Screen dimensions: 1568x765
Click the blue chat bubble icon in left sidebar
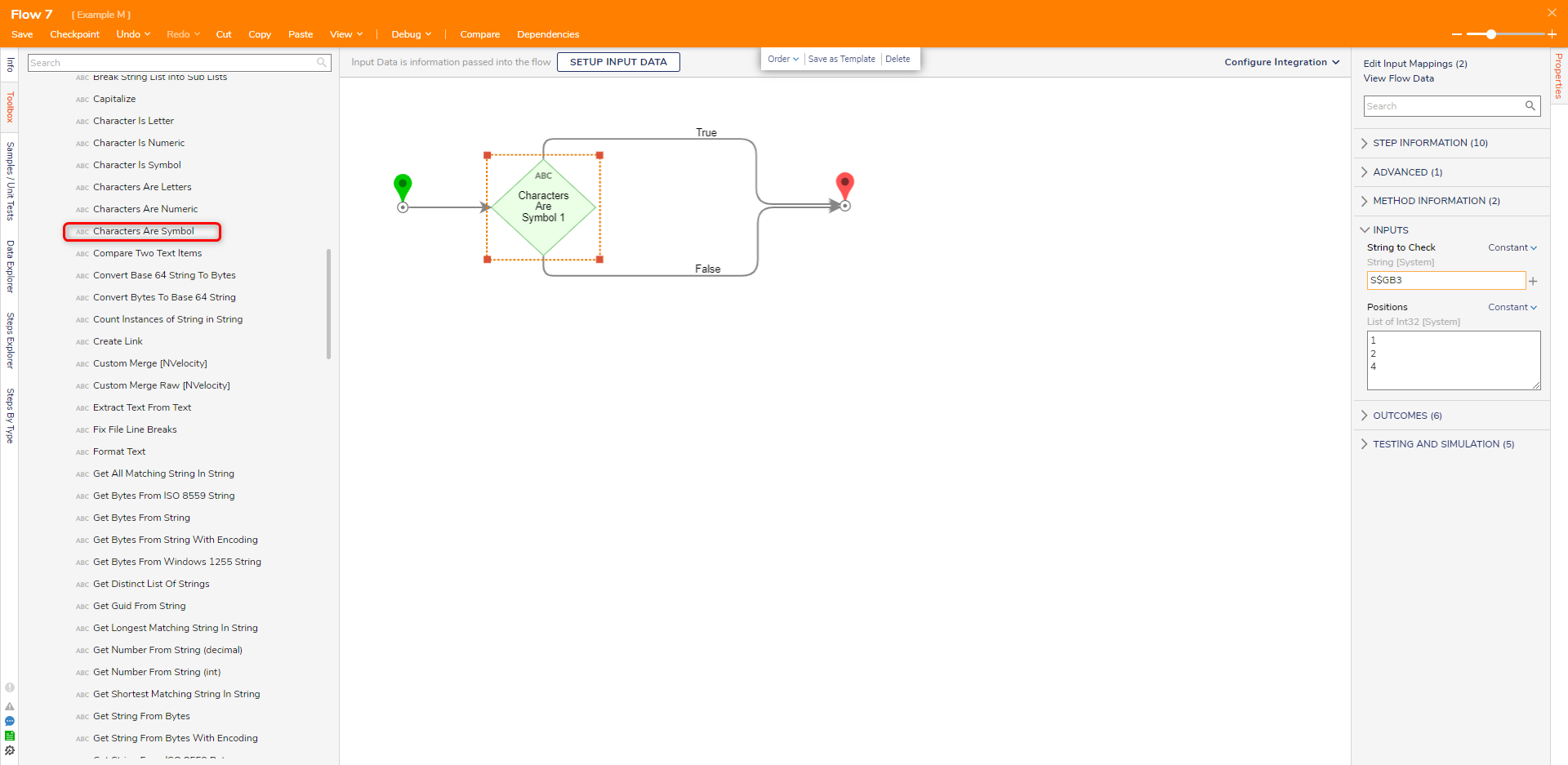[10, 721]
